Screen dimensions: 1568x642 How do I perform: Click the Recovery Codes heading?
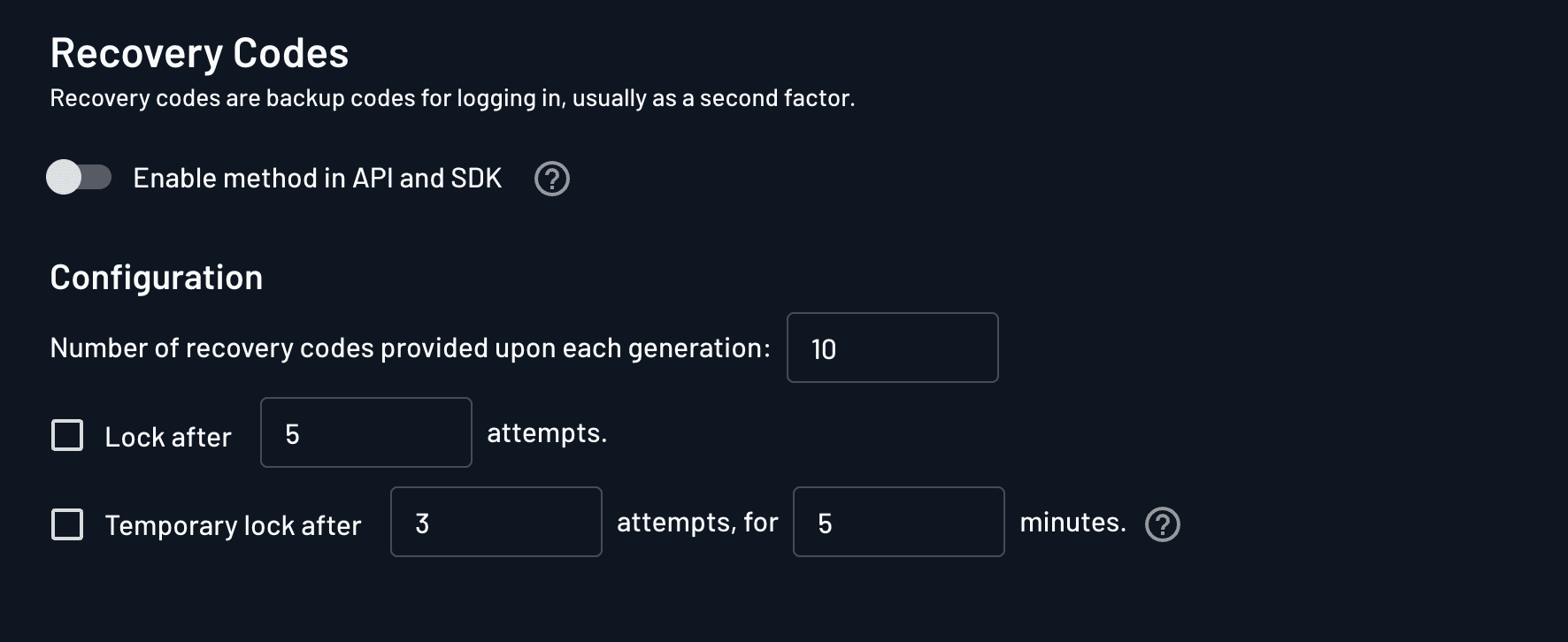199,53
